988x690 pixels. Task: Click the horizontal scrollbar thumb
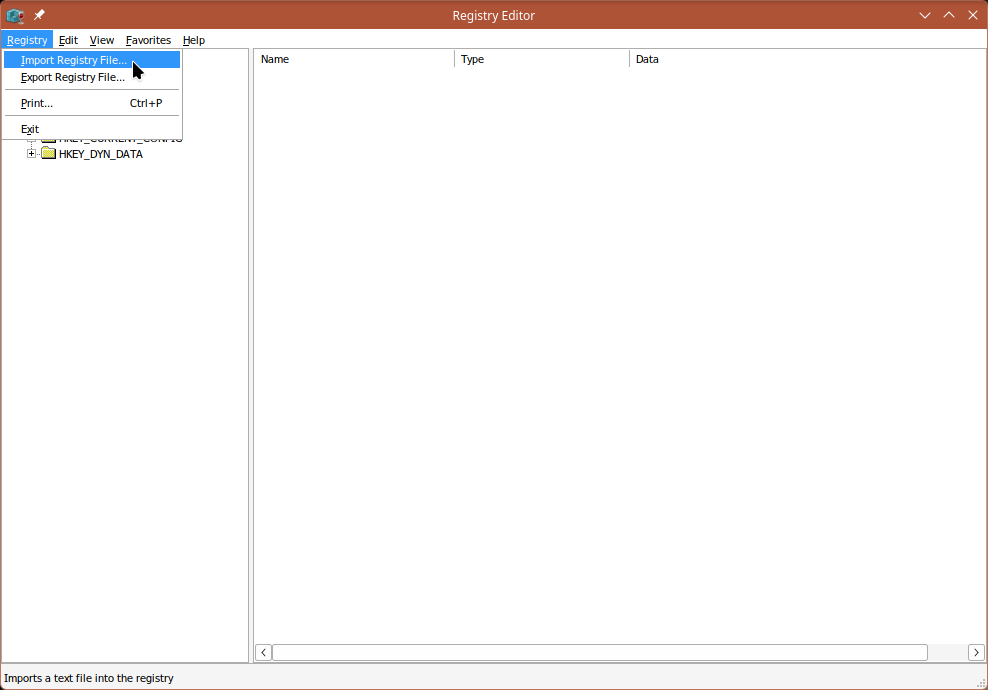600,652
